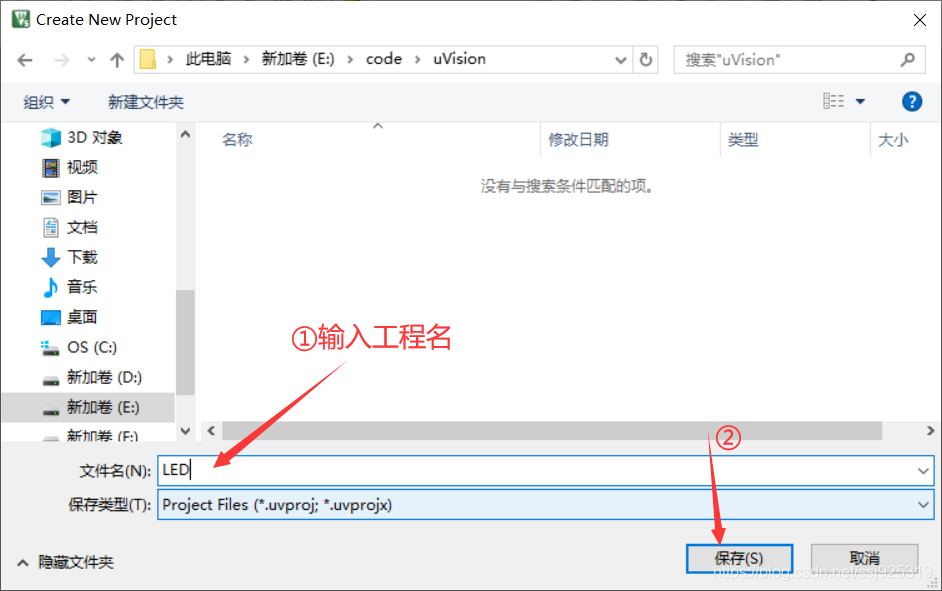Open the 保存类型 Project Files combo box
The width and height of the screenshot is (942, 591).
(x=545, y=505)
